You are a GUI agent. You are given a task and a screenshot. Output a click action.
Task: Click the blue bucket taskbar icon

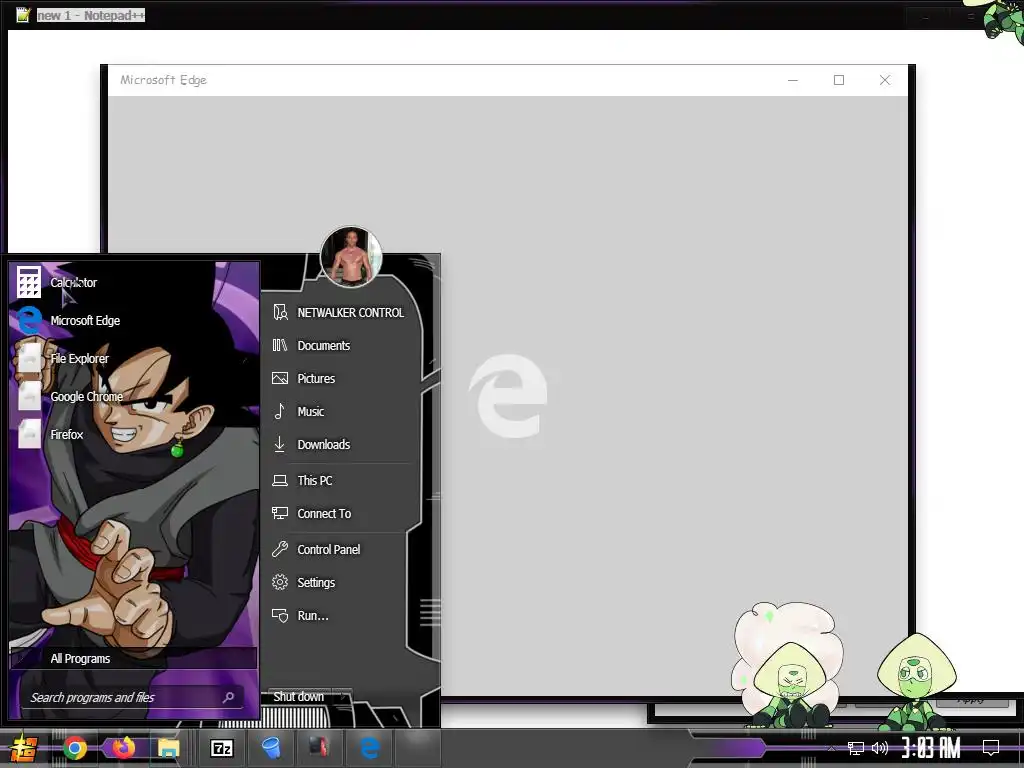click(x=270, y=748)
